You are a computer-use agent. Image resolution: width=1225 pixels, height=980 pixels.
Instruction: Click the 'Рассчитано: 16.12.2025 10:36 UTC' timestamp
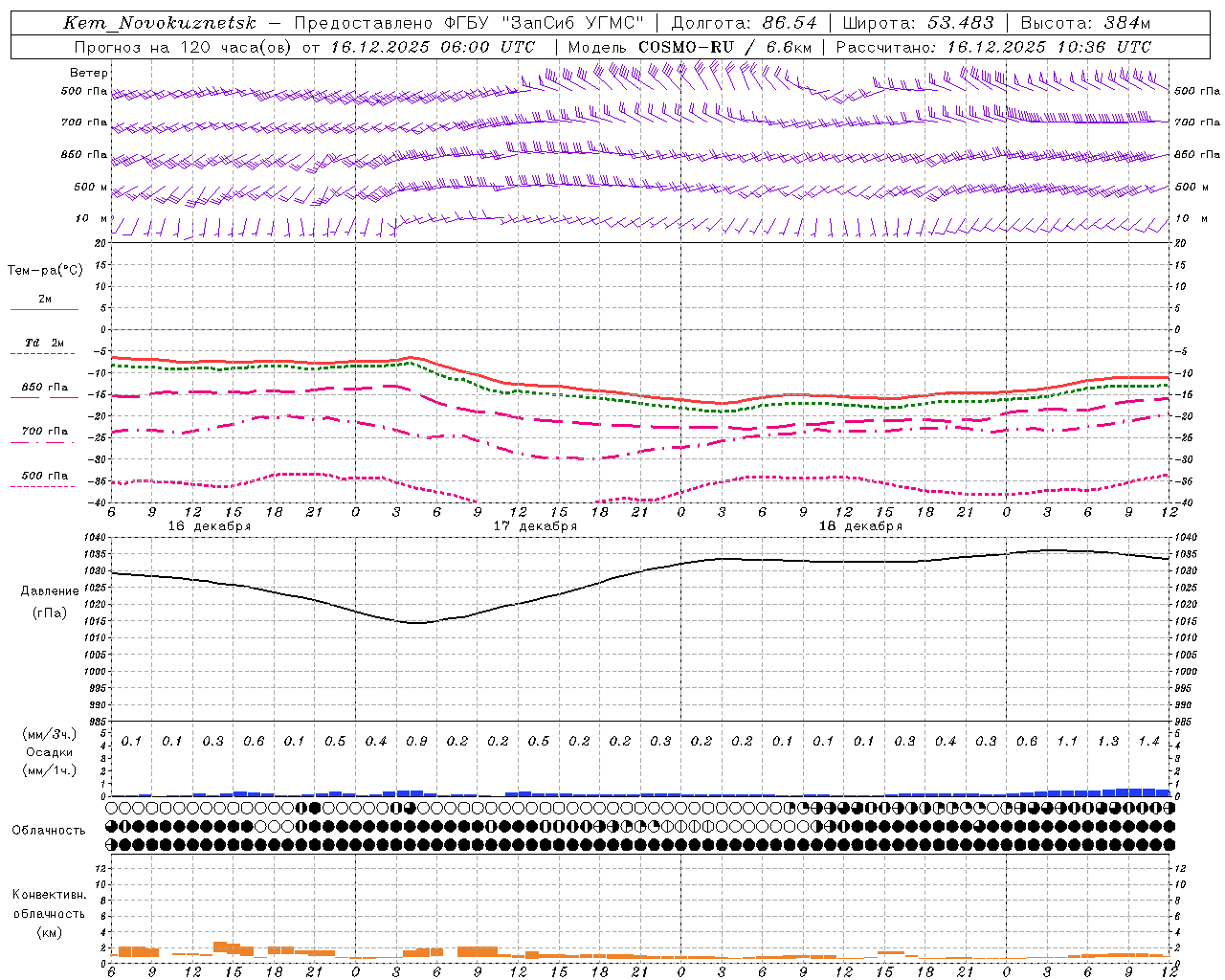[x=993, y=47]
